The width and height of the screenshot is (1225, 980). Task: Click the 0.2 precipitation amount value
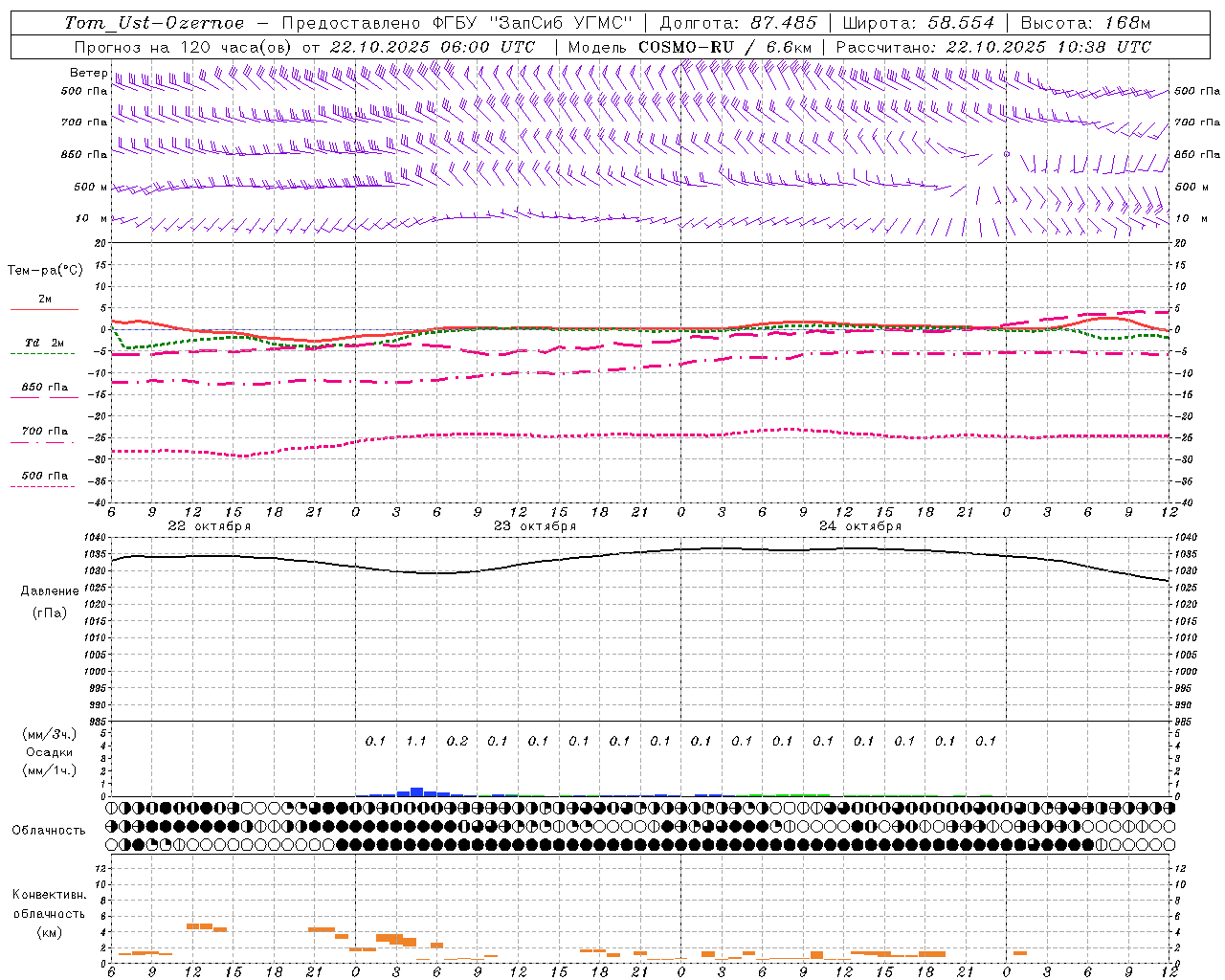[x=457, y=741]
